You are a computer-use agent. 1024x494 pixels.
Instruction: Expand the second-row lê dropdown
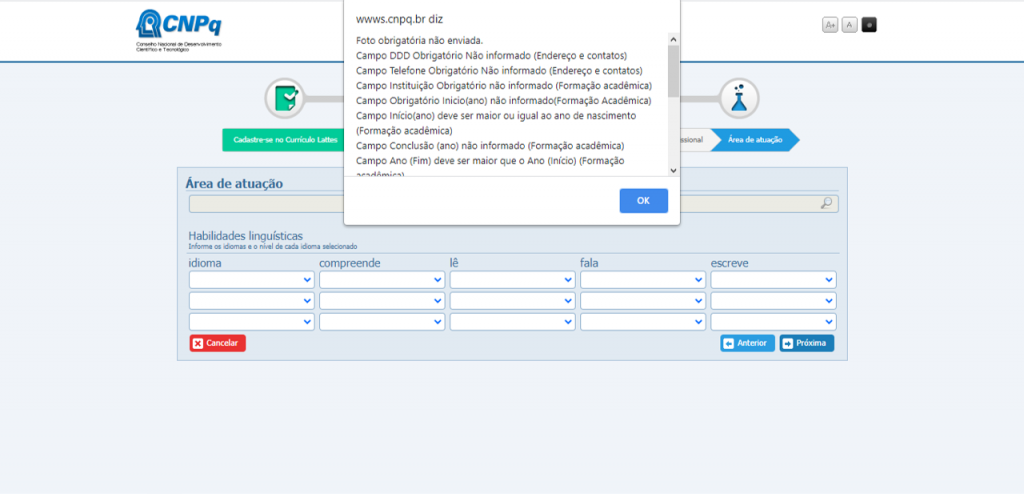click(512, 301)
